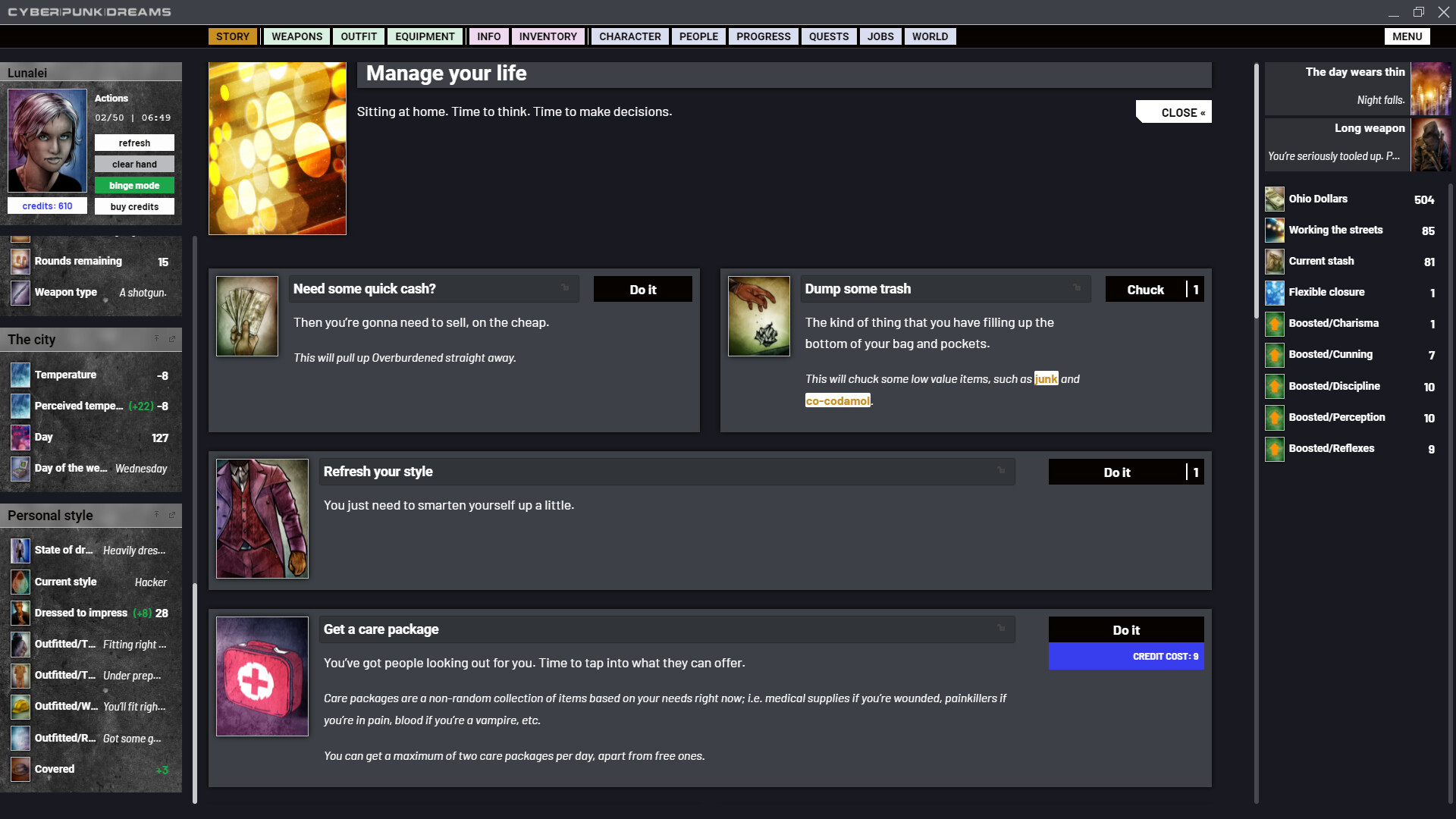Click the Working the streets icon
Screen dimensions: 1456x819
(1274, 230)
